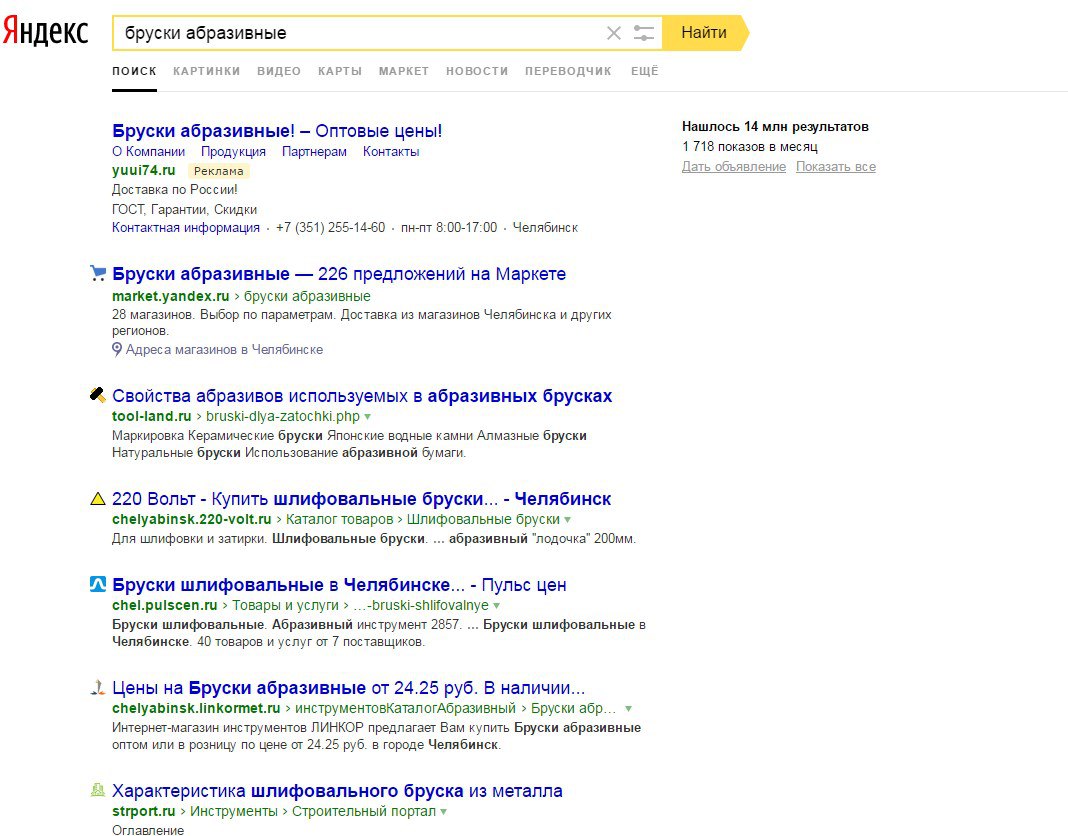This screenshot has height=836, width=1068.
Task: Clear the search query with X icon
Action: point(614,33)
